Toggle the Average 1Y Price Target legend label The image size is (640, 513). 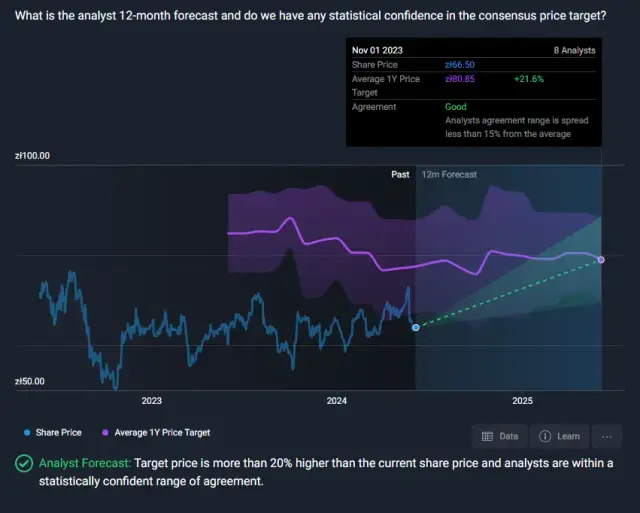[162, 433]
